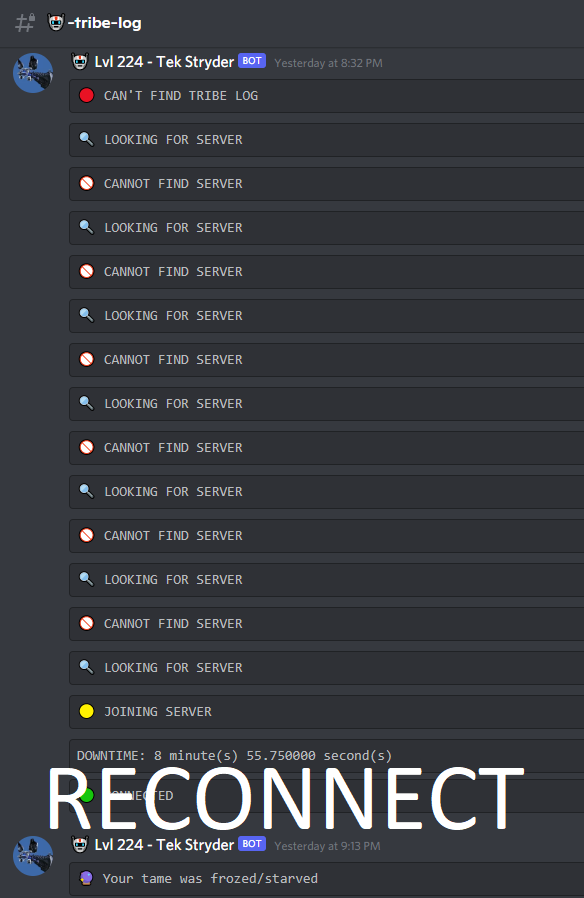Click the prohibited icon in first CANNOT FIND SERVER

86,183
